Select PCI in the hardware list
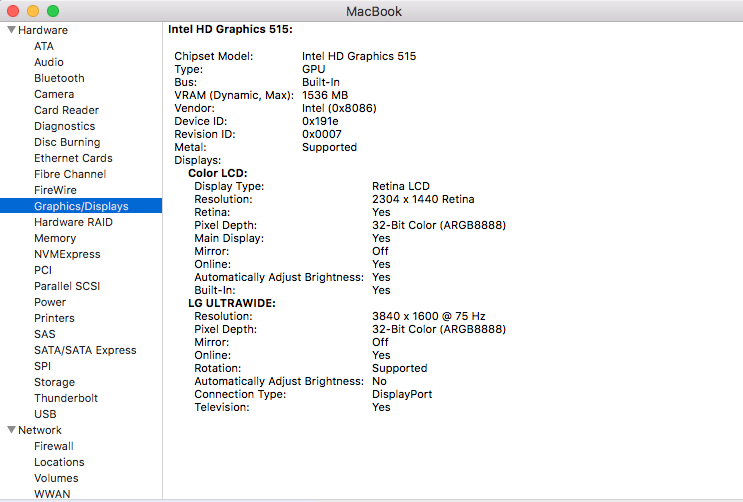 [43, 270]
